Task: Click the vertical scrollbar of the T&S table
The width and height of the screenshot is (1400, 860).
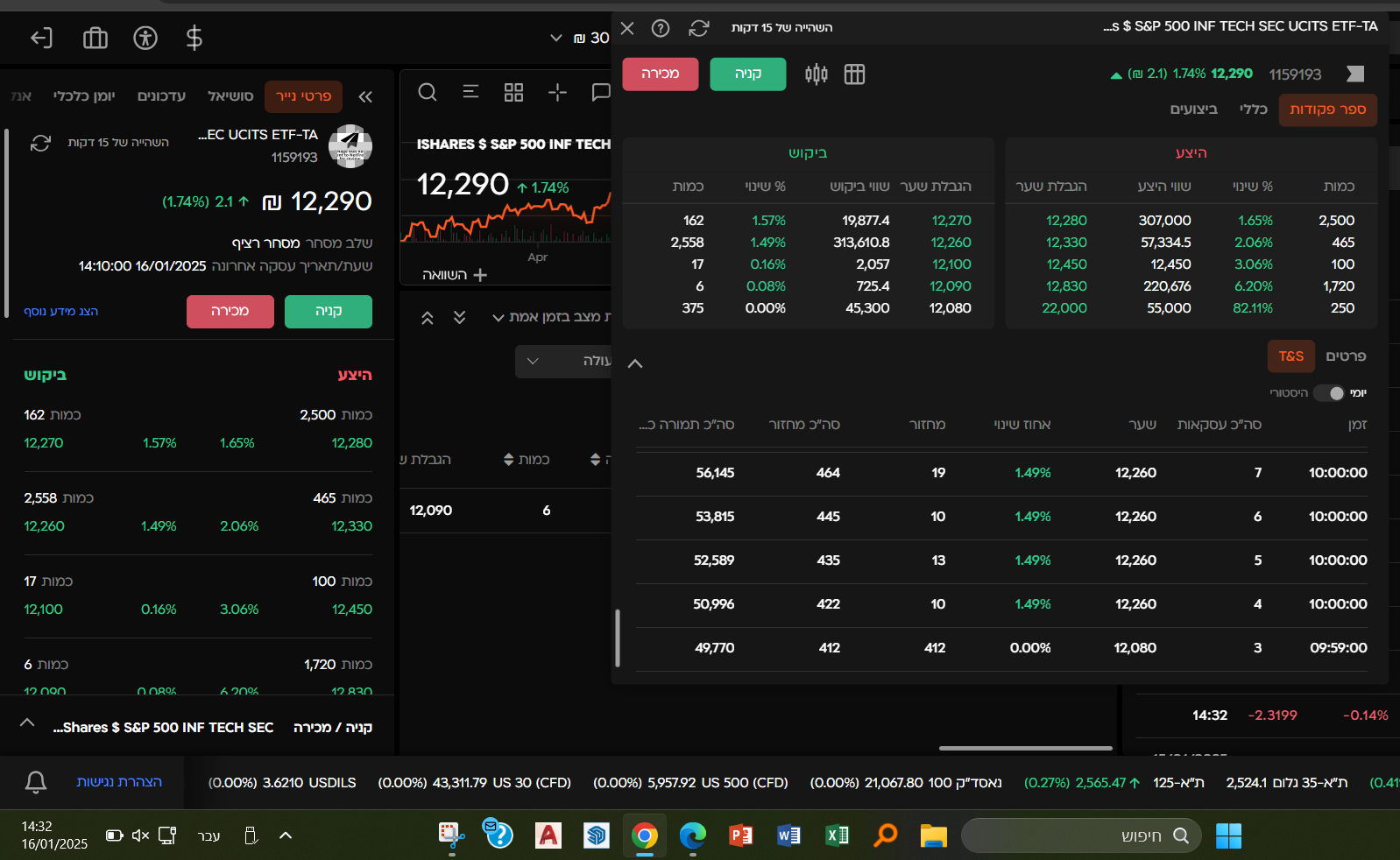Action: click(618, 638)
